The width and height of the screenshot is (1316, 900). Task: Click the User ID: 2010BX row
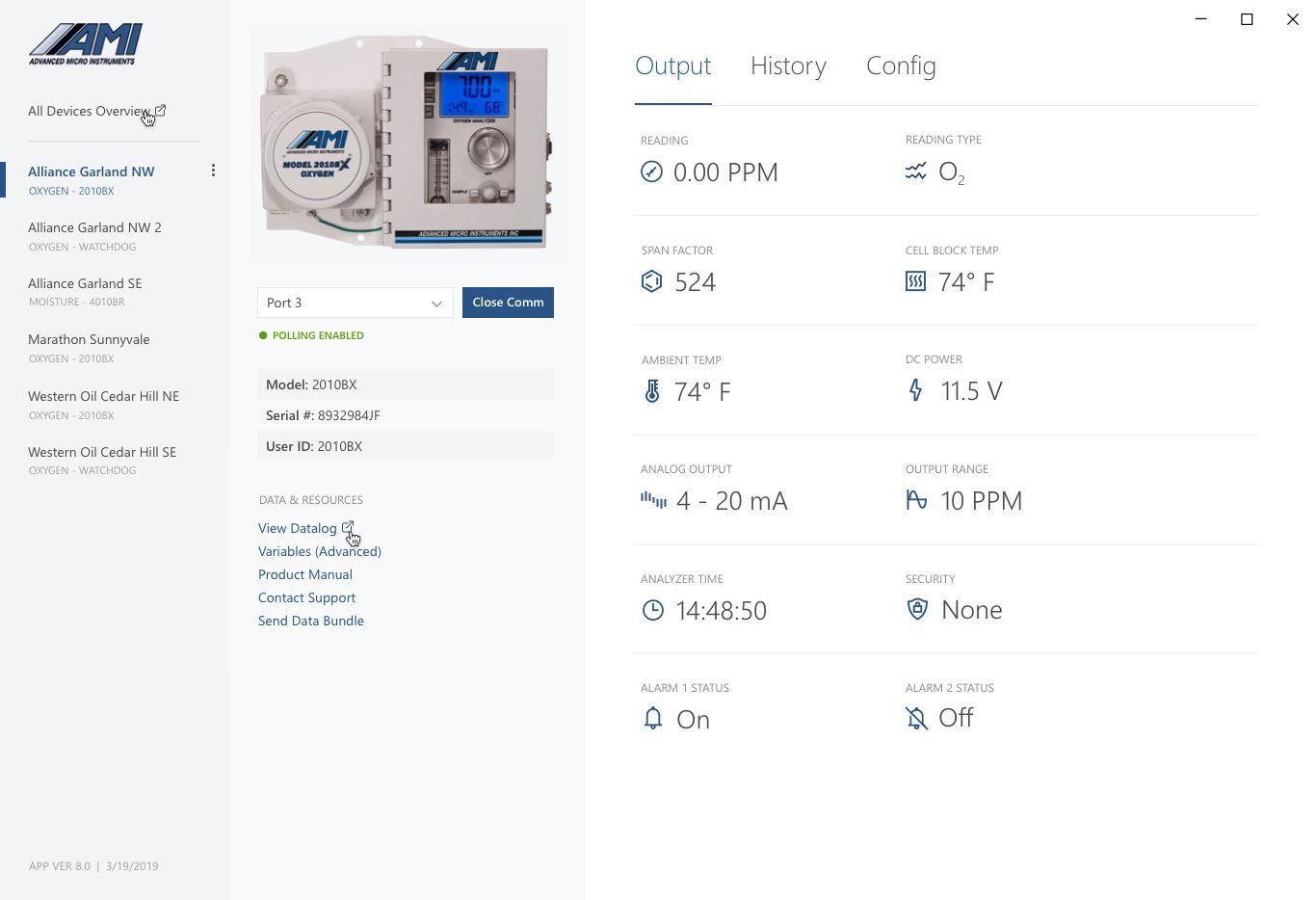[x=406, y=446]
